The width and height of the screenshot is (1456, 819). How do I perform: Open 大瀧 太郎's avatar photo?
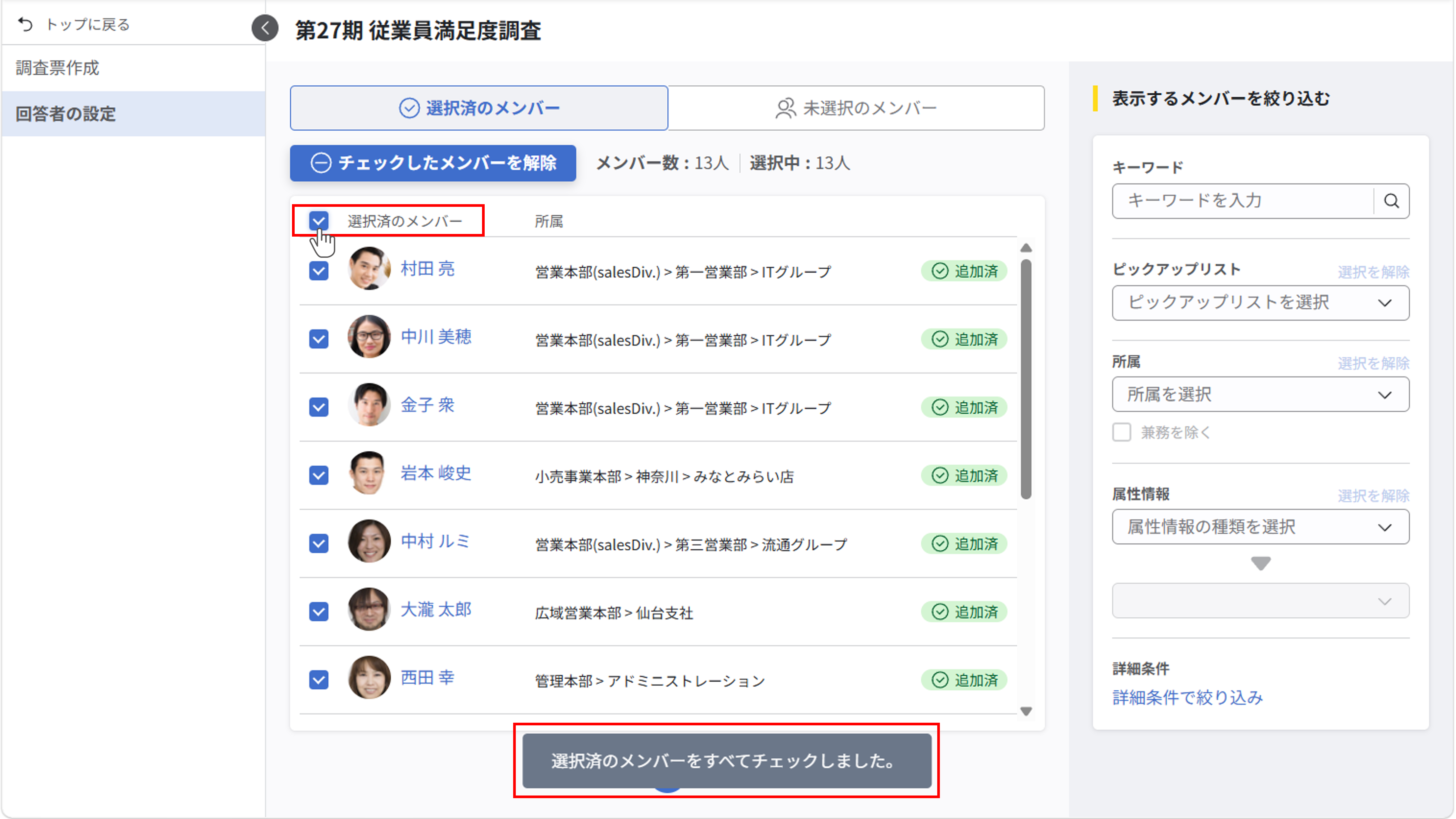coord(368,610)
